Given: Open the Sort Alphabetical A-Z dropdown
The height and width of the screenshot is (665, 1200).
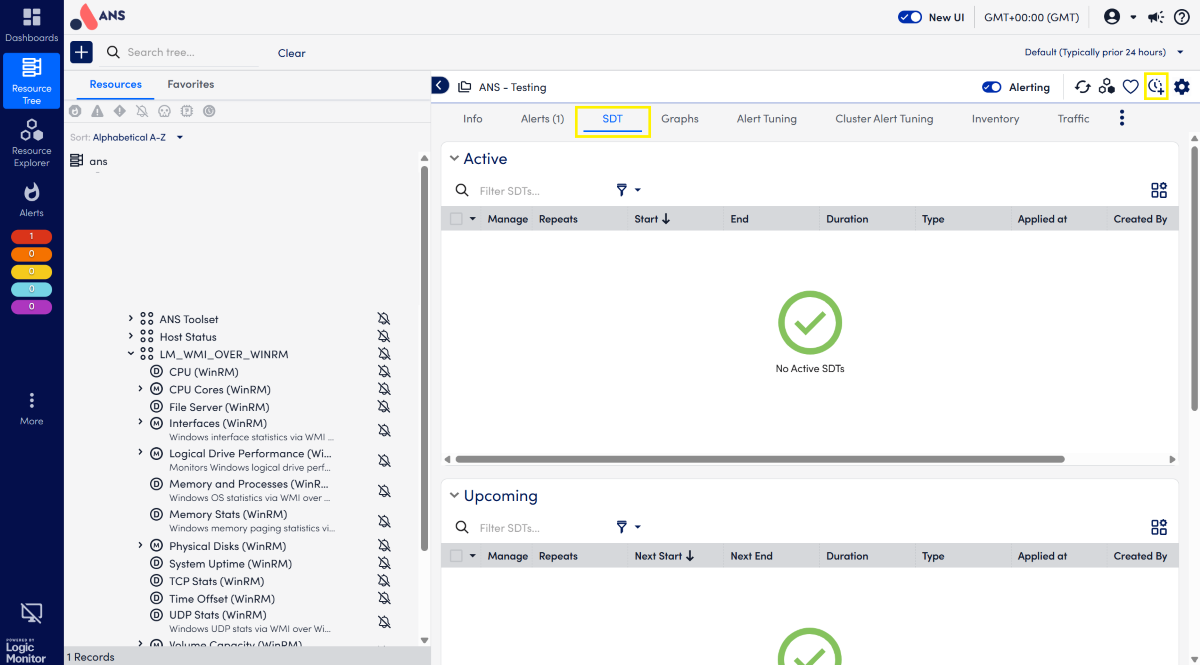Looking at the screenshot, I should (138, 137).
